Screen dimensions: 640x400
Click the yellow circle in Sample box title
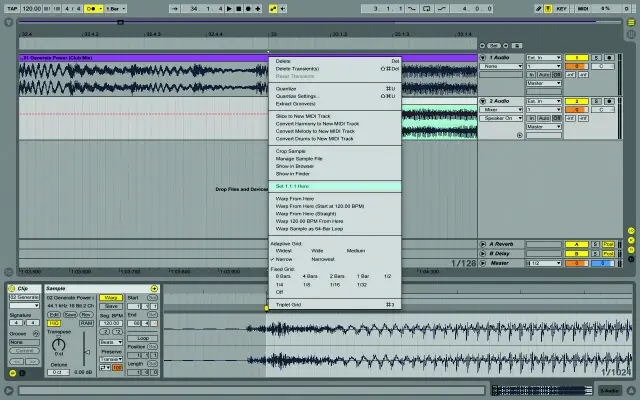point(154,289)
